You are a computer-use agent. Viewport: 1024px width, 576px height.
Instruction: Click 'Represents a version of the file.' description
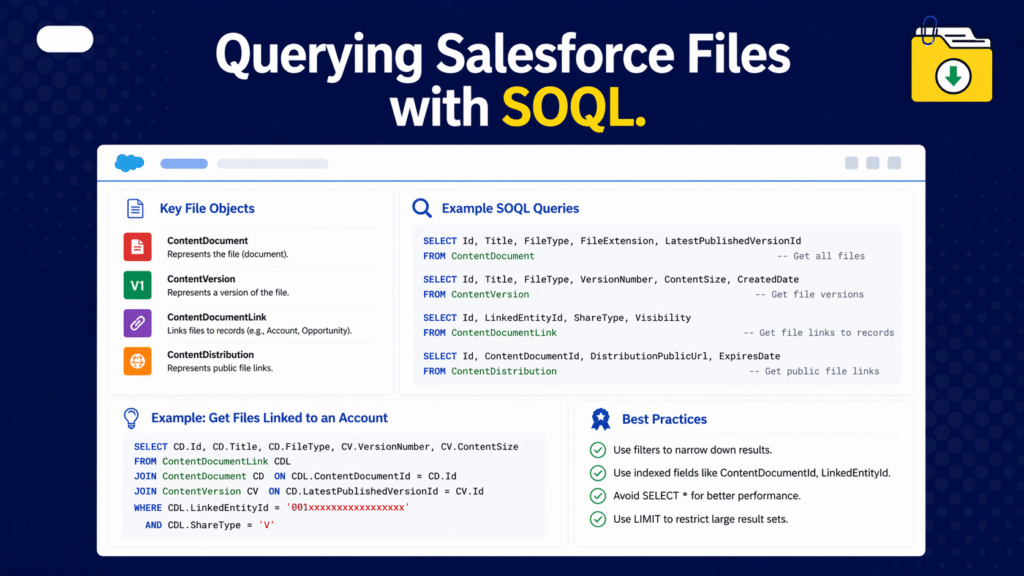(228, 293)
